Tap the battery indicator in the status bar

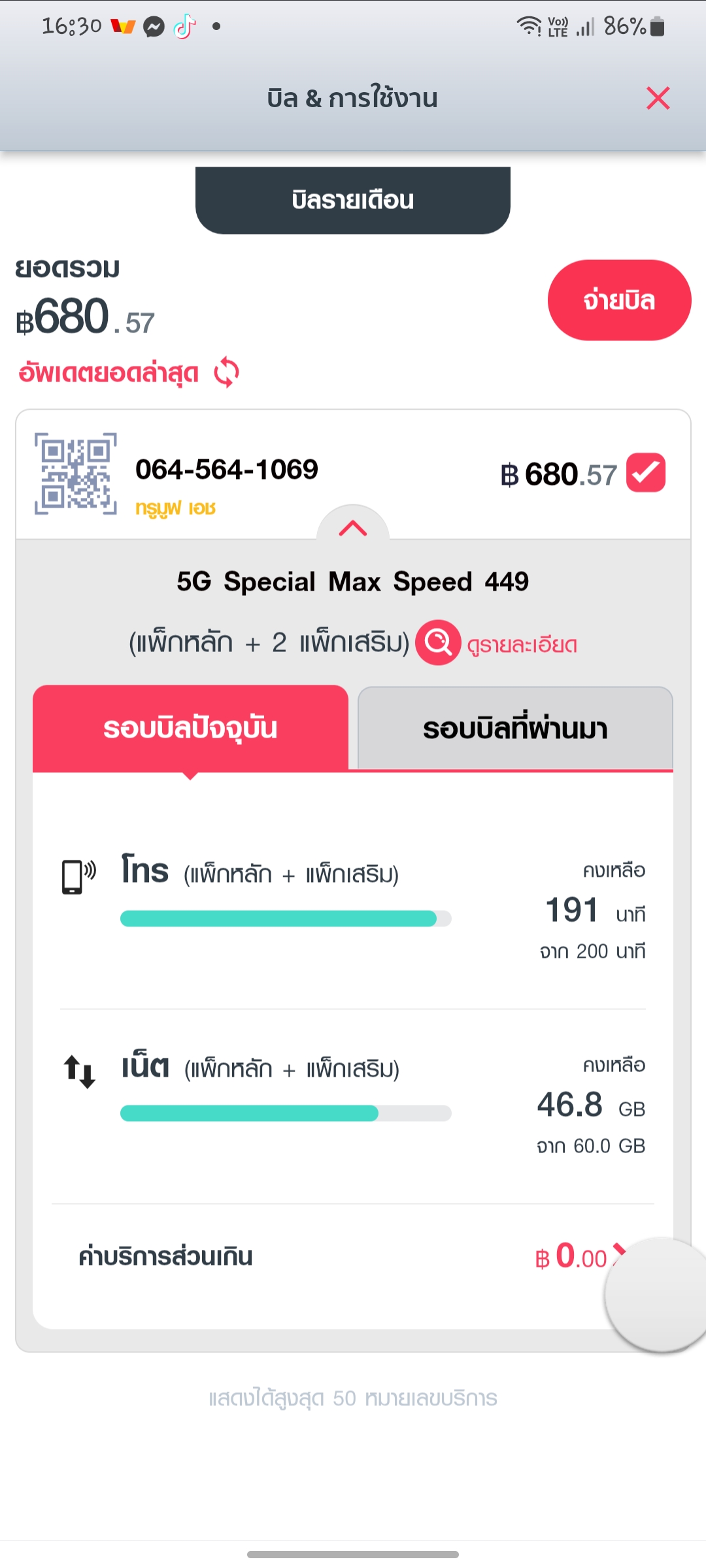tap(658, 27)
